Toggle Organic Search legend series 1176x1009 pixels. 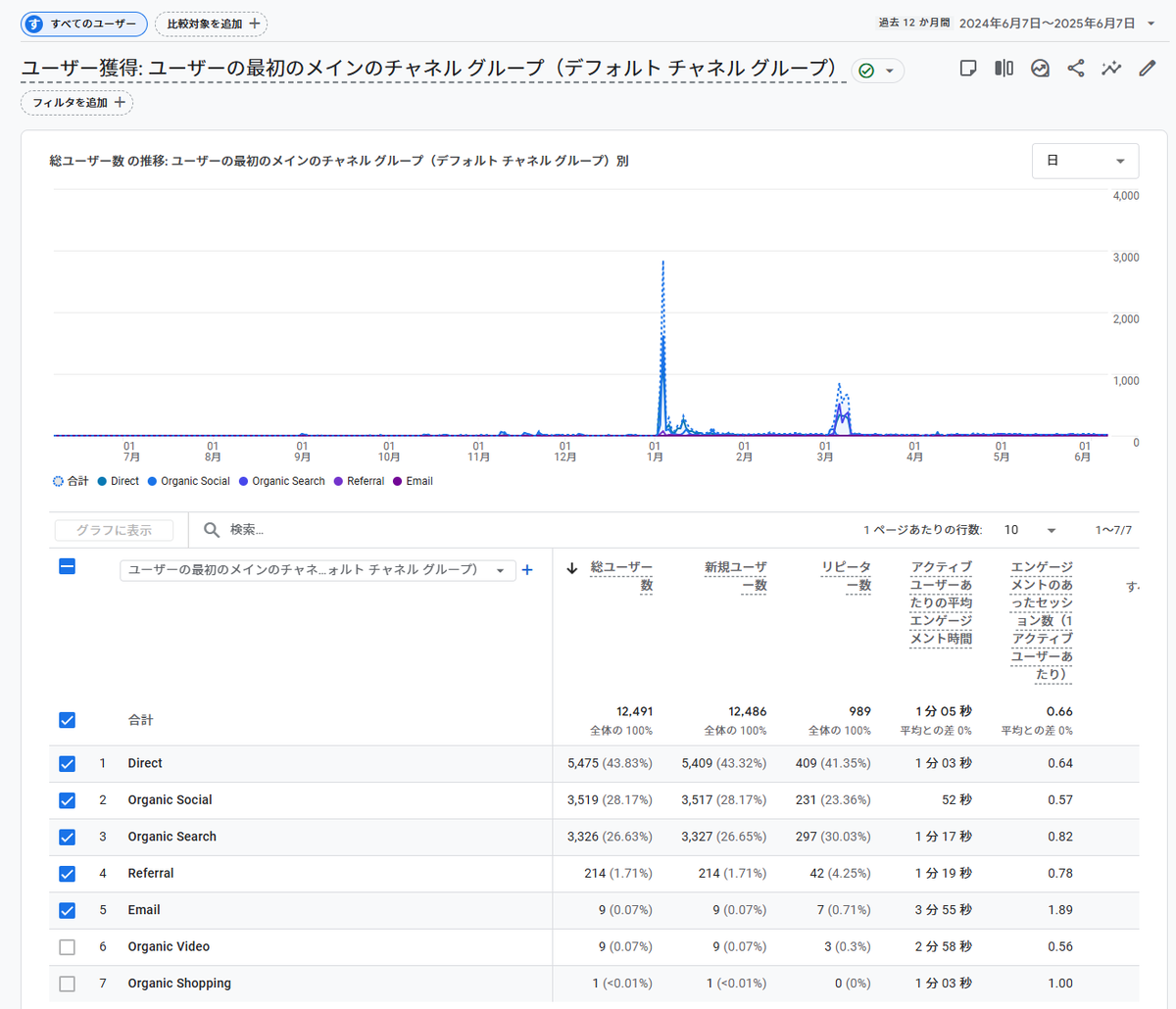click(282, 481)
